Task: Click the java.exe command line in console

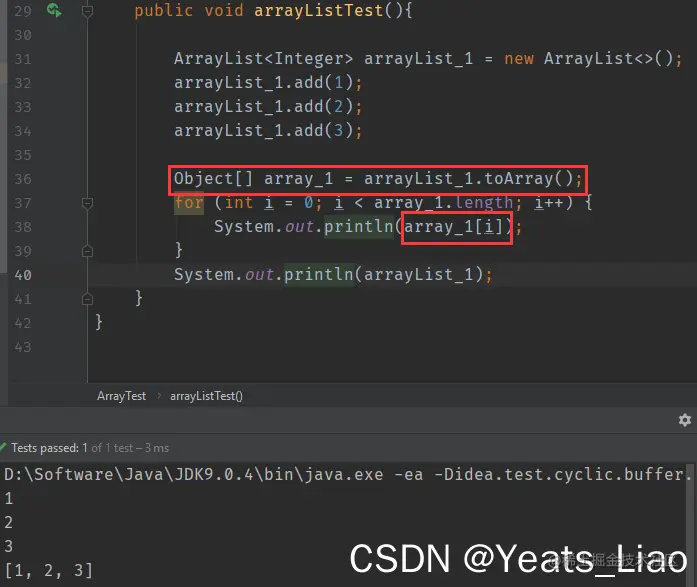Action: [347, 475]
